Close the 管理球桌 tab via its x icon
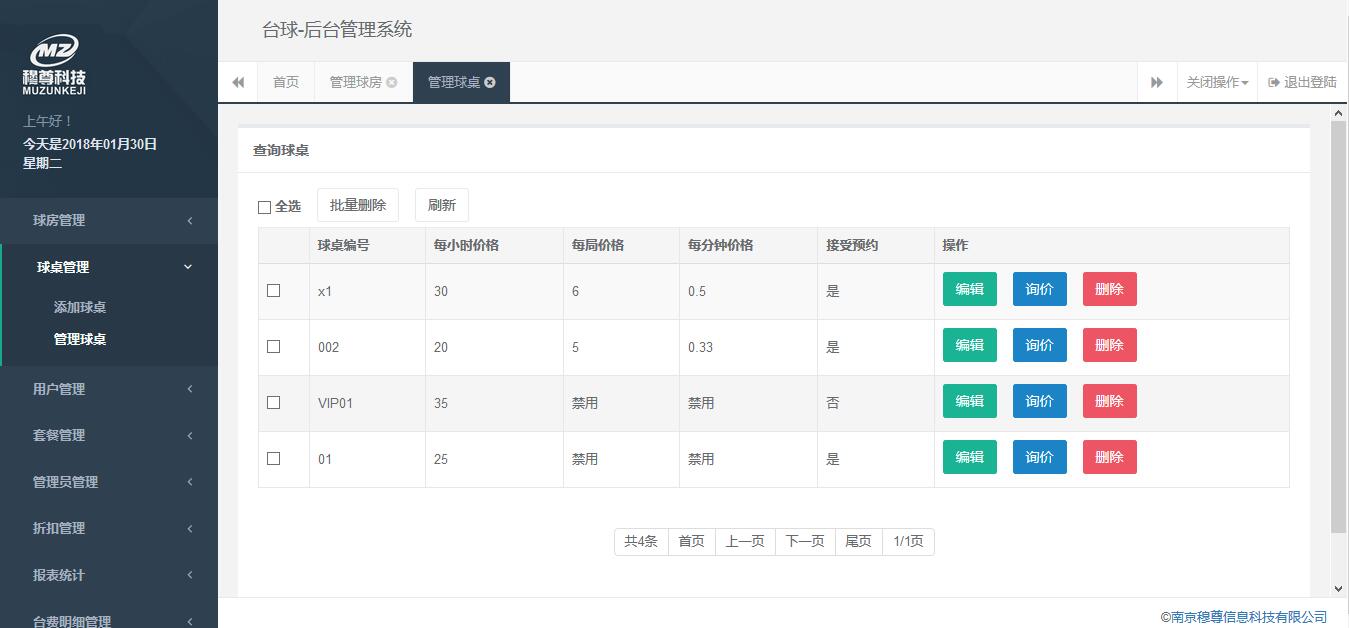Screen dimensions: 1349x628 pyautogui.click(x=490, y=83)
